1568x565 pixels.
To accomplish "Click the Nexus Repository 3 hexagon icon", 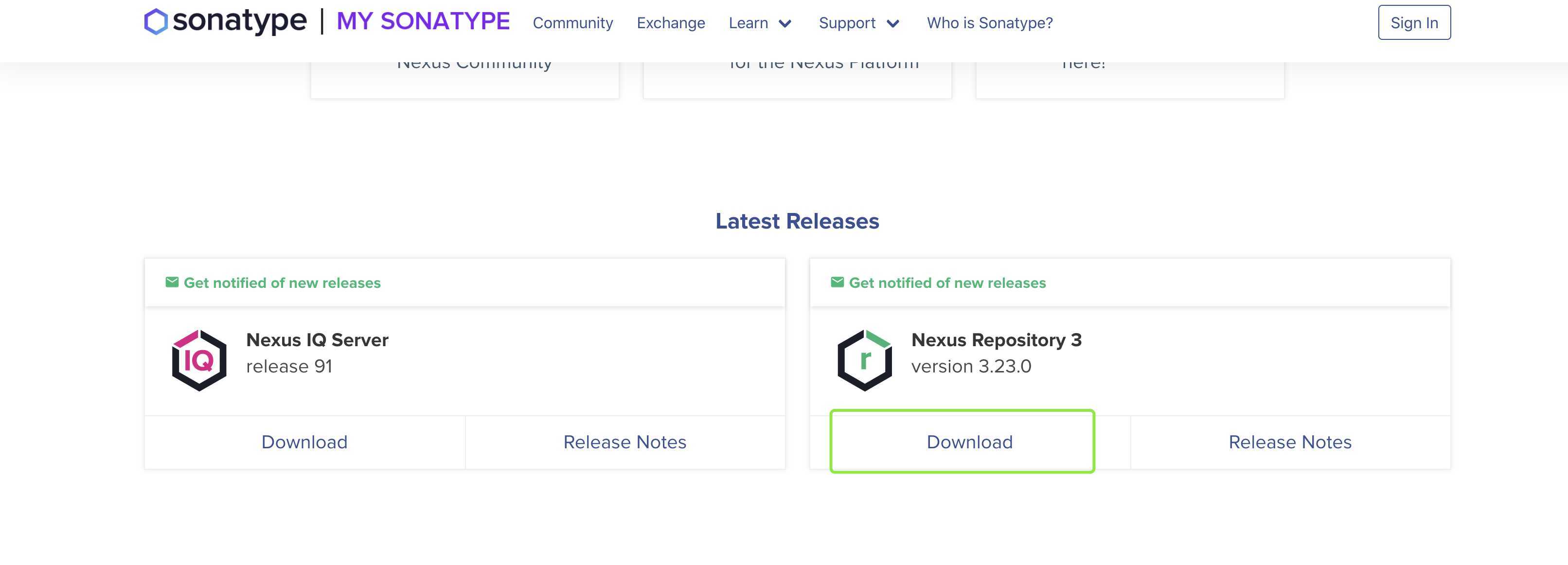I will pyautogui.click(x=864, y=360).
